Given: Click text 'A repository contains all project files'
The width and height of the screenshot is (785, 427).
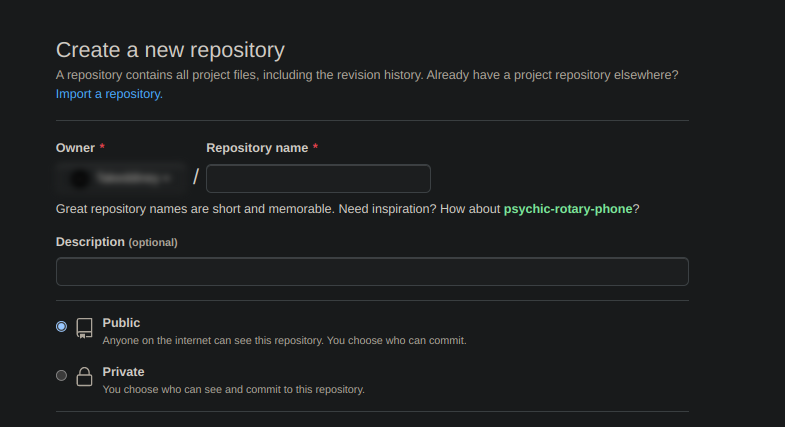Looking at the screenshot, I should coord(157,75).
